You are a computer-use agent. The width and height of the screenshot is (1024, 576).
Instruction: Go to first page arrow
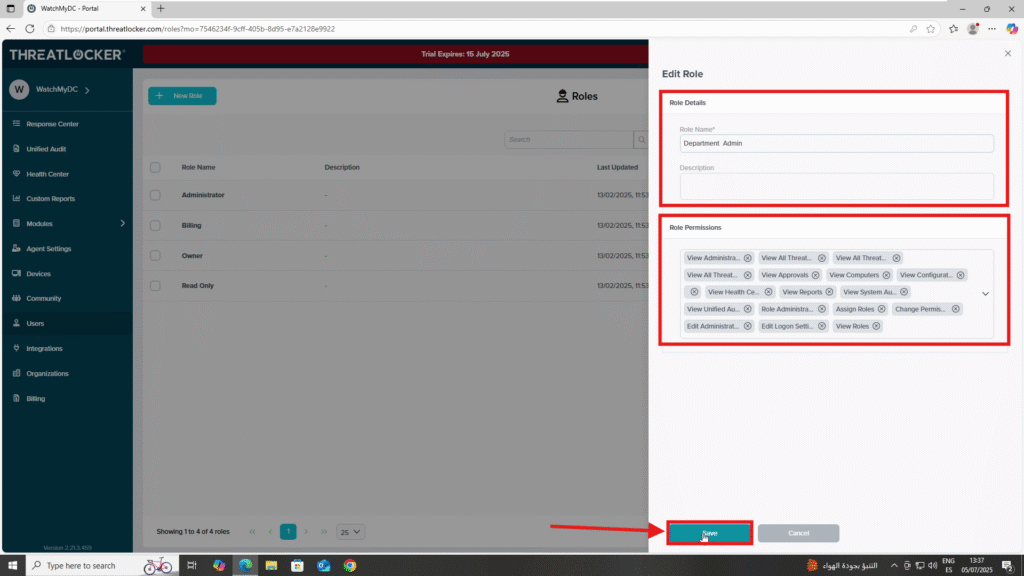(252, 532)
